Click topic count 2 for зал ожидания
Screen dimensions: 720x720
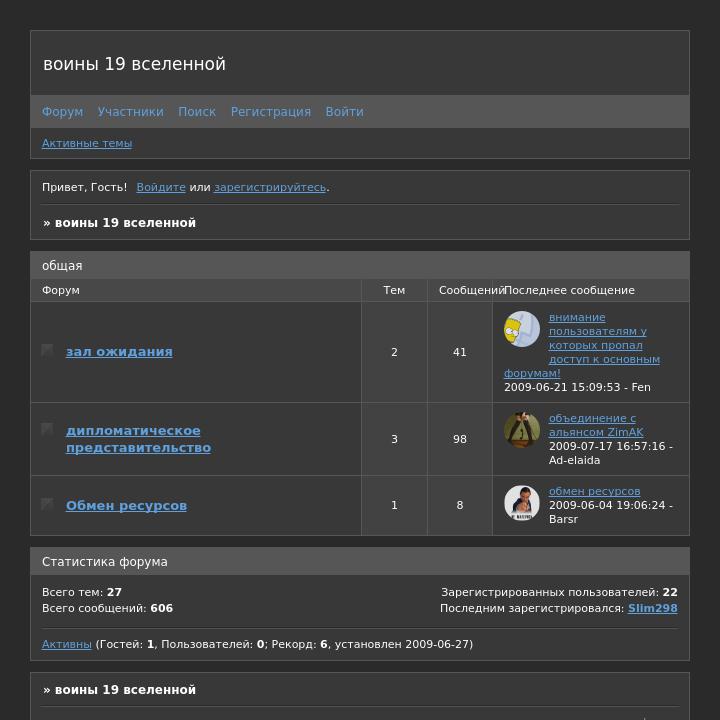pyautogui.click(x=394, y=352)
